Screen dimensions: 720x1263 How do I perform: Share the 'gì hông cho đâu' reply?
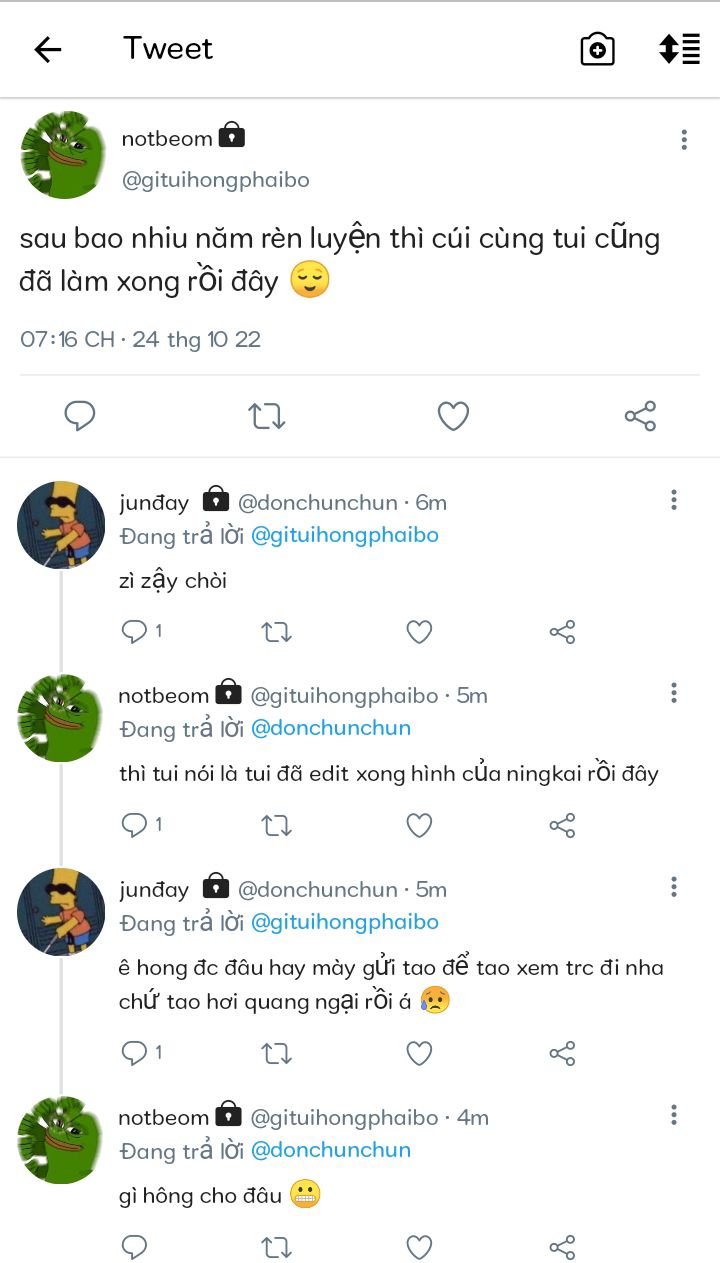562,1247
